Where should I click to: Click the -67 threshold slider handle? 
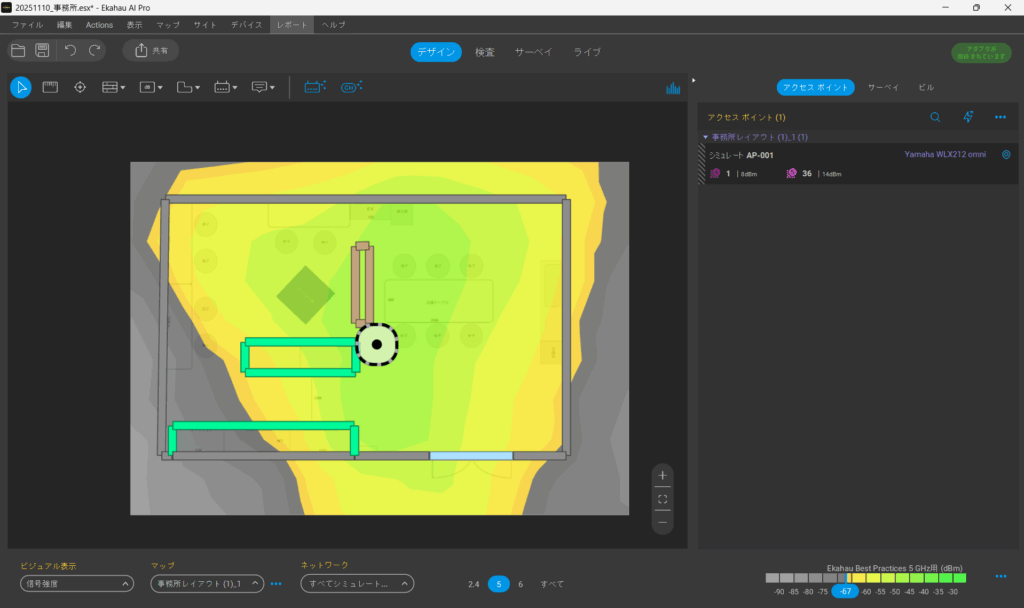846,592
